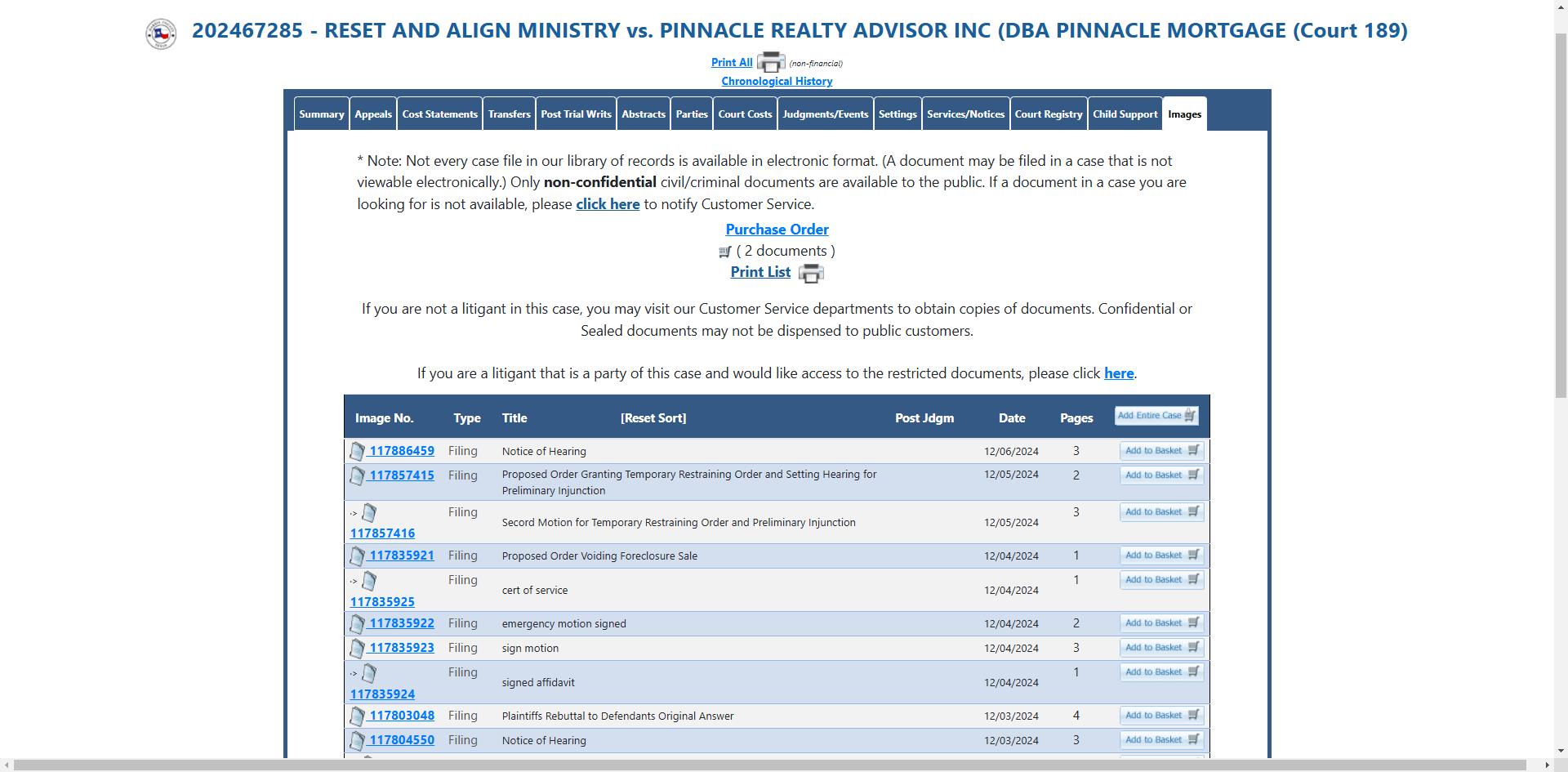Open document icon for image 117835921
1568x772 pixels.
point(357,556)
